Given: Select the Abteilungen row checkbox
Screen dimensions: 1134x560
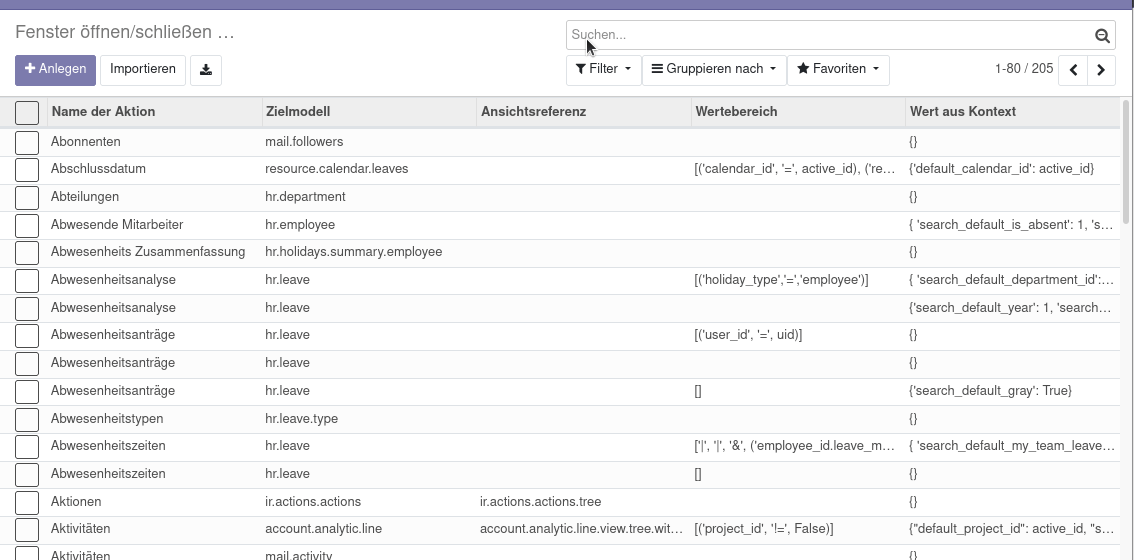Looking at the screenshot, I should pos(27,198).
